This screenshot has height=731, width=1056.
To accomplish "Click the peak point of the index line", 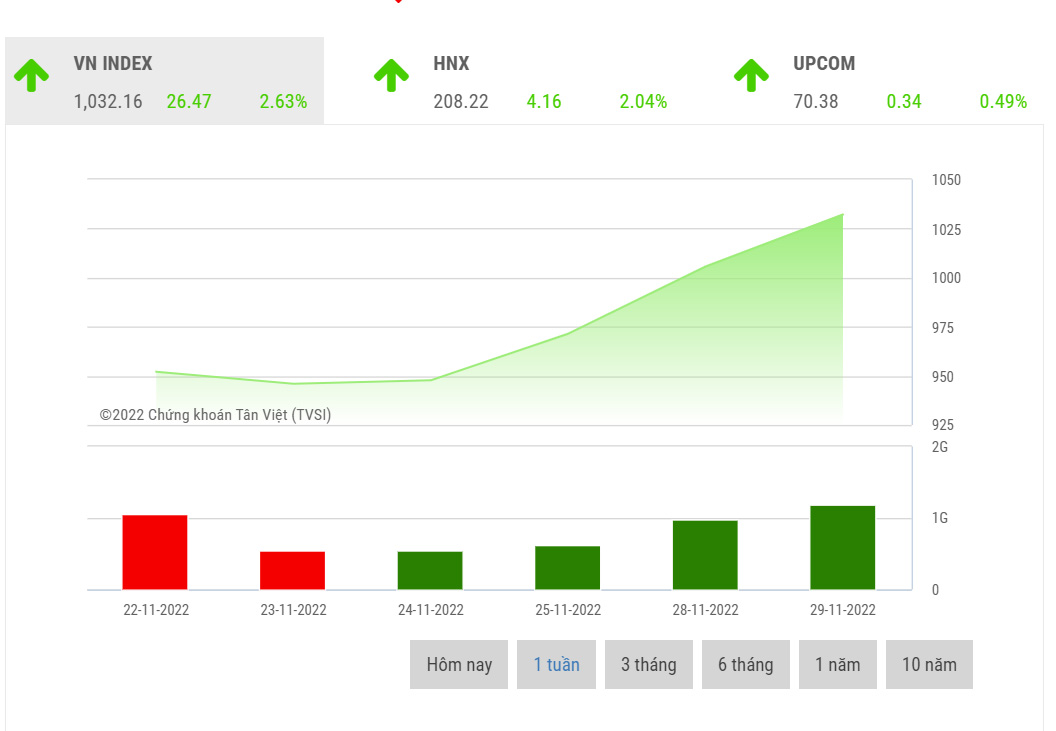I will [x=842, y=214].
